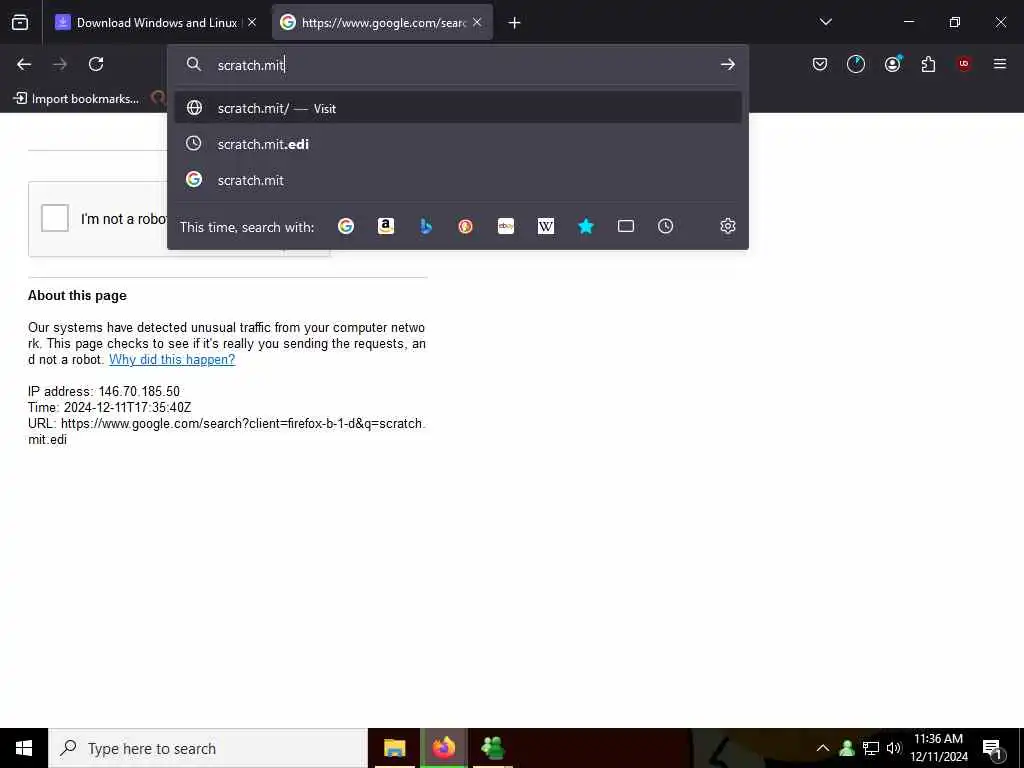This screenshot has width=1024, height=768.
Task: Reload the current page
Action: [x=96, y=64]
